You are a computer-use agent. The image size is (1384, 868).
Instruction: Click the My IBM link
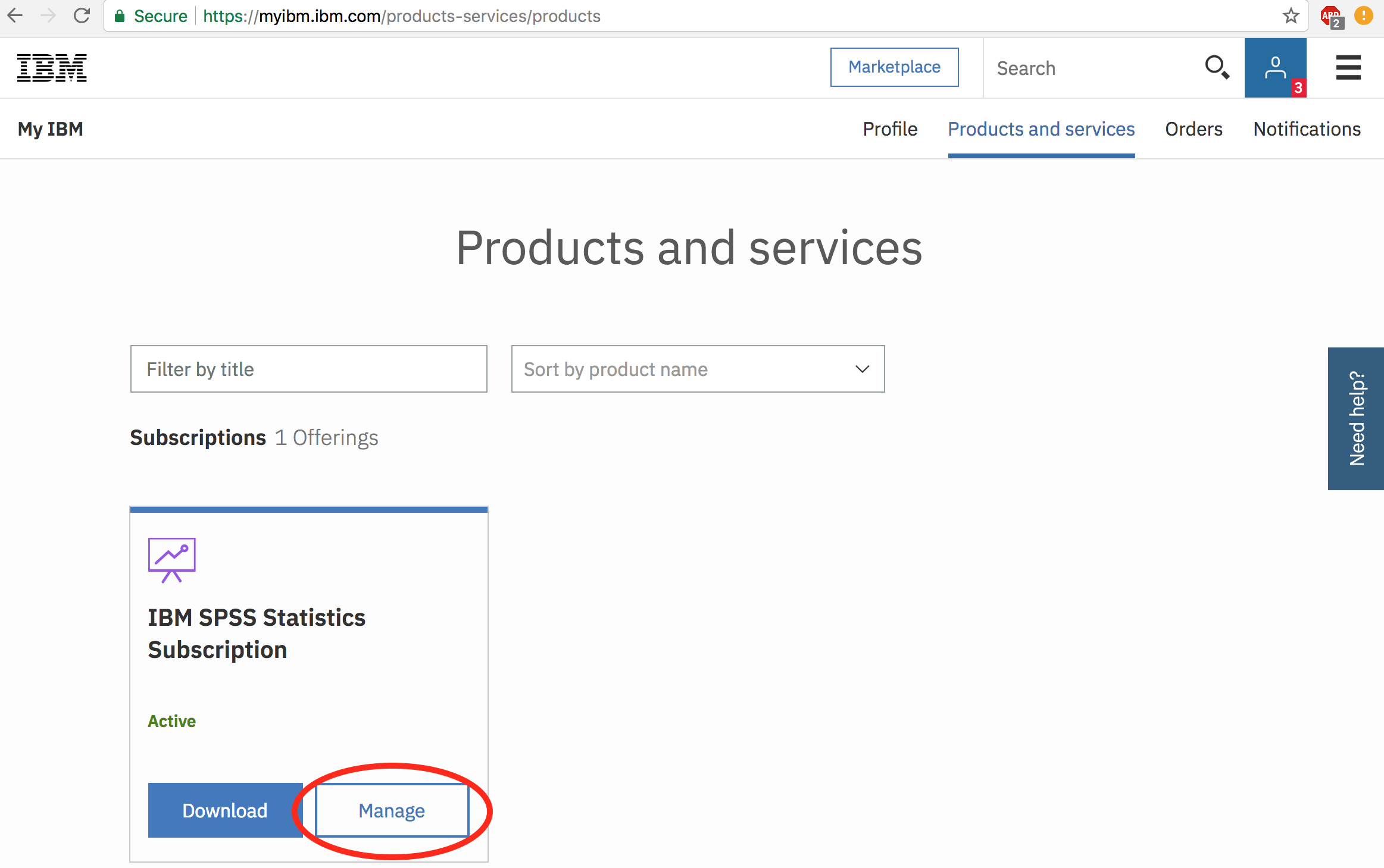(51, 129)
